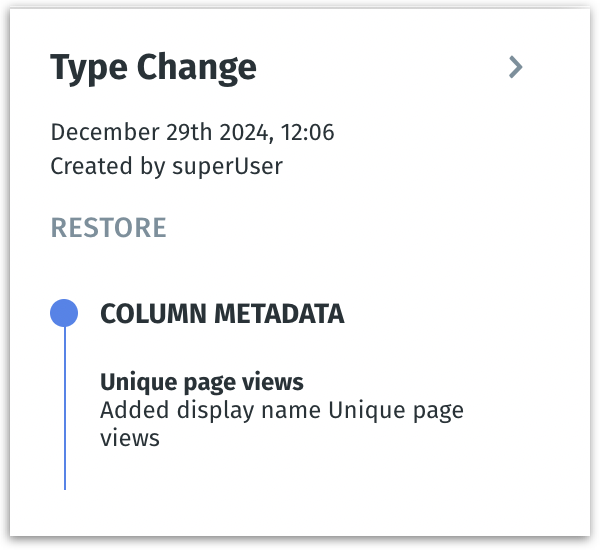Expand the Type Change entry chevron
The height and width of the screenshot is (550, 600).
click(515, 67)
